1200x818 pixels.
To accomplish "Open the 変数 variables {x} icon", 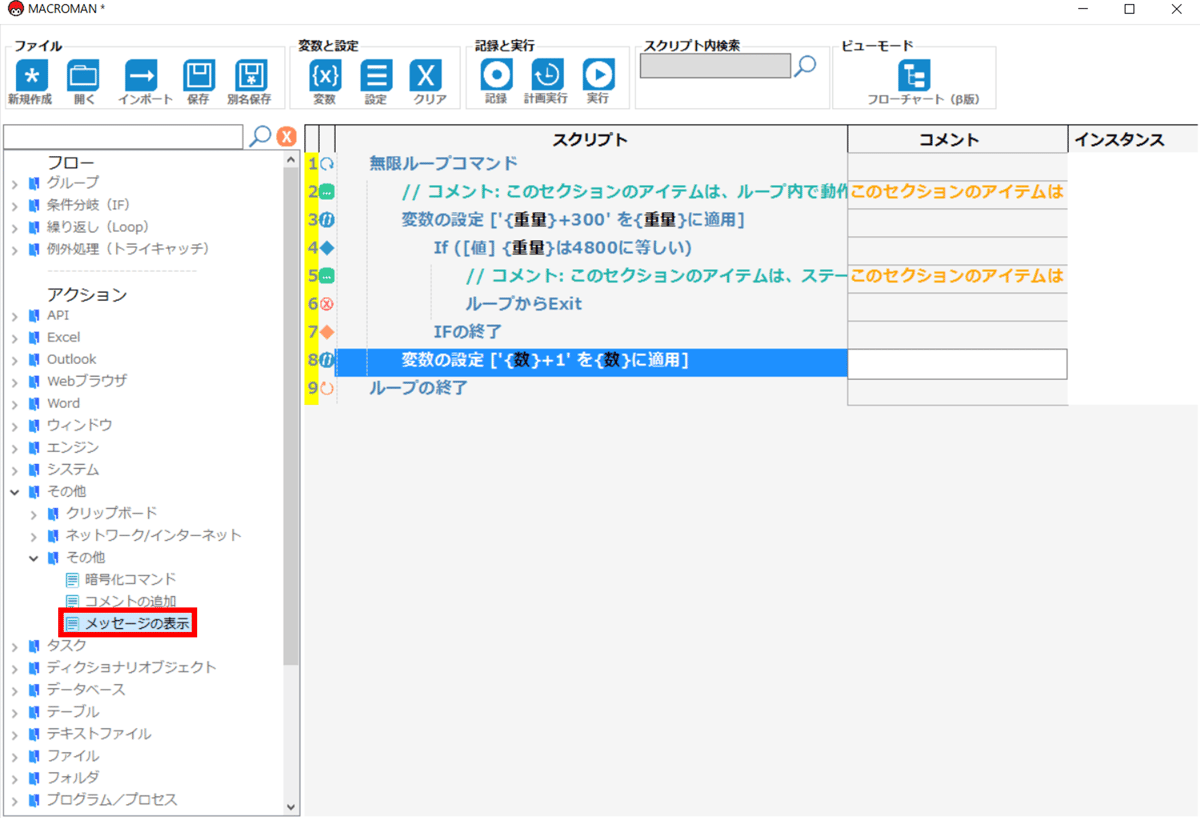I will (x=325, y=75).
